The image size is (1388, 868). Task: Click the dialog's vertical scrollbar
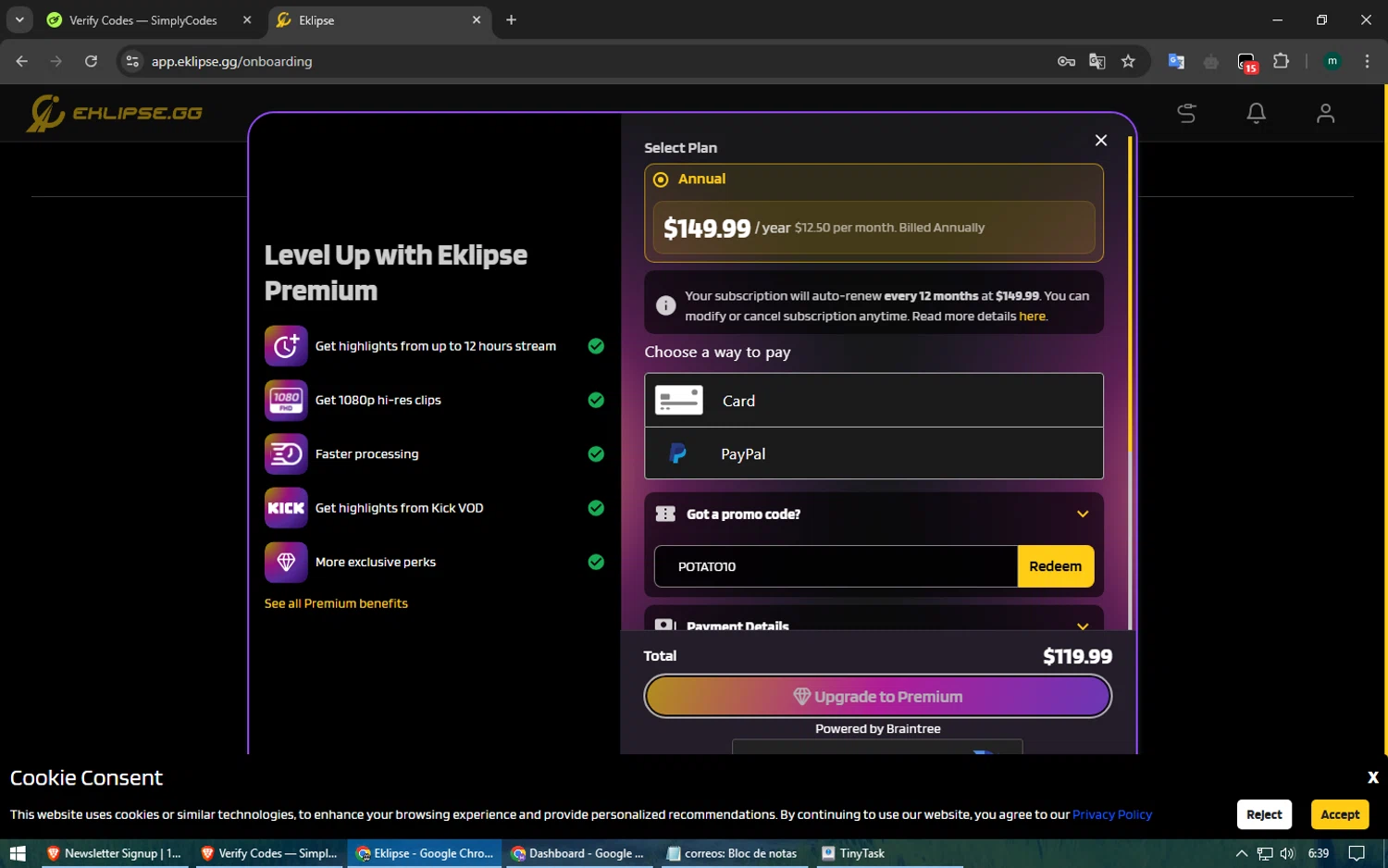click(x=1130, y=294)
